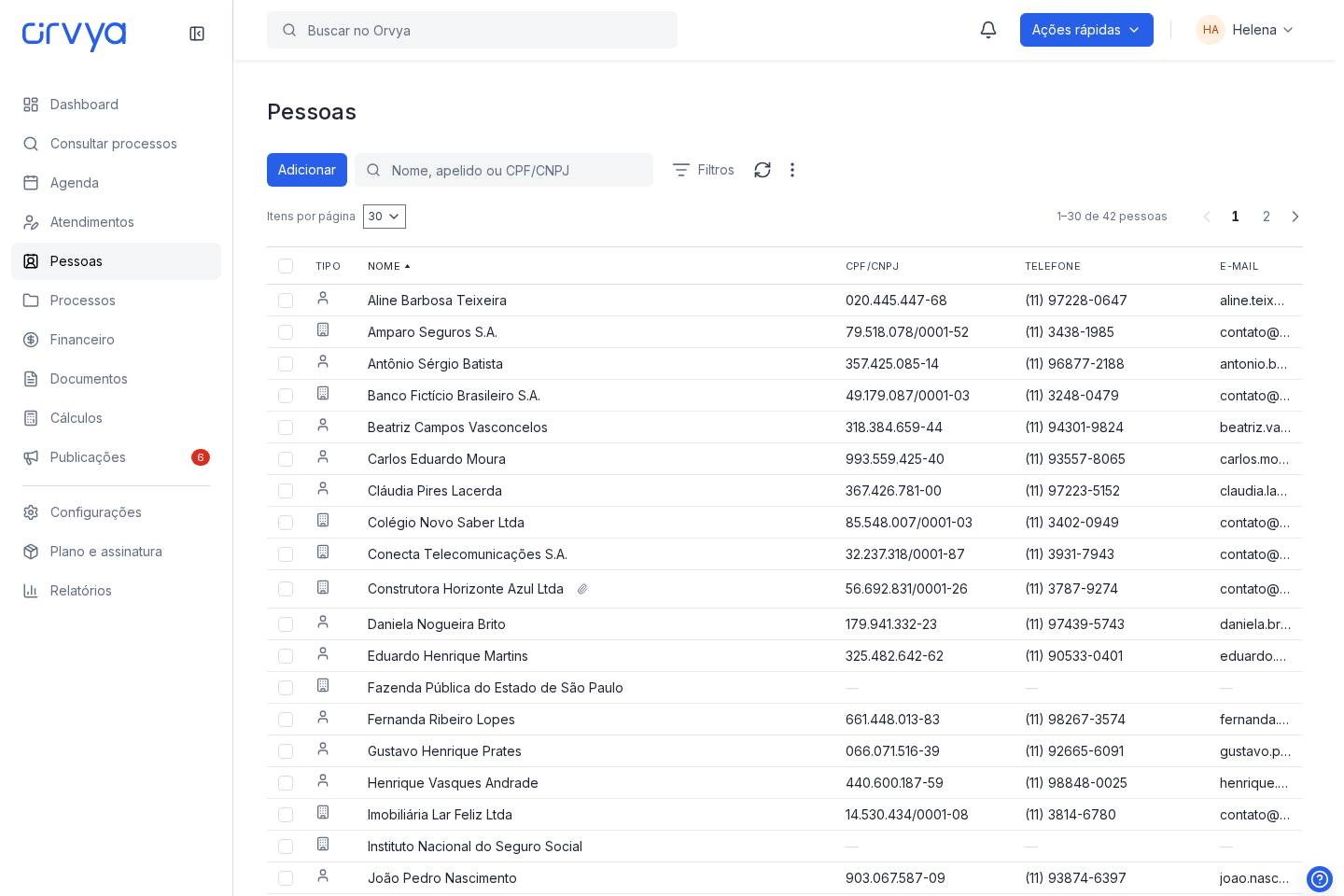Click the Configurações gear icon
Image resolution: width=1344 pixels, height=896 pixels.
click(x=31, y=512)
